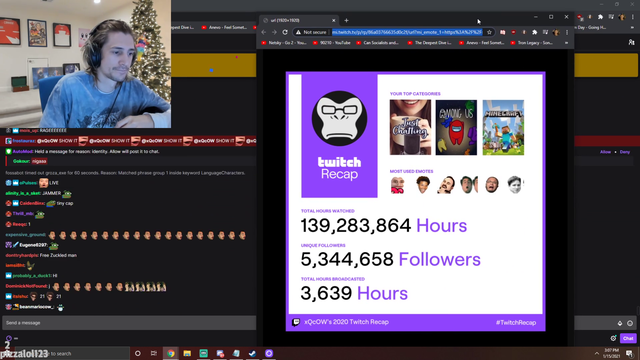This screenshot has height=360, width=640.
Task: Open File Explorer from the taskbar
Action: (187, 353)
